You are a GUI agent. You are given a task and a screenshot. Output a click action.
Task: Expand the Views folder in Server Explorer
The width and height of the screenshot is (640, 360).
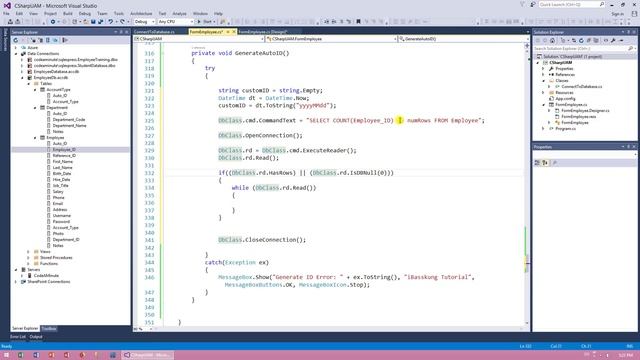point(28,251)
